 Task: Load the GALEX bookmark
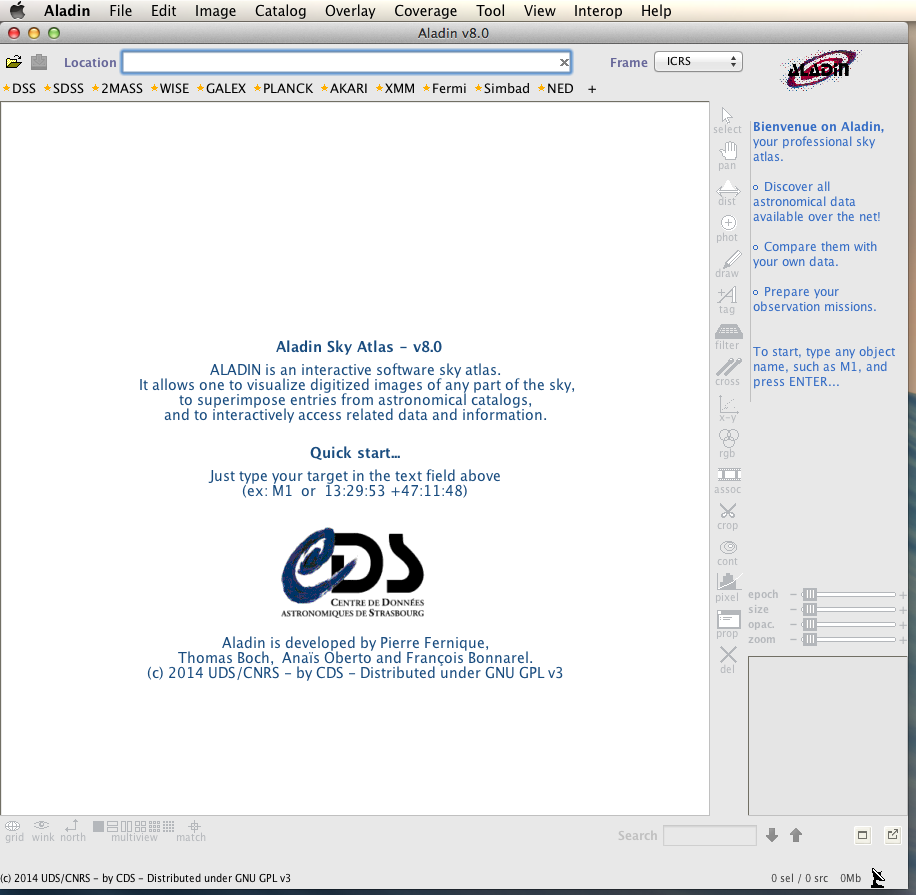coord(221,88)
